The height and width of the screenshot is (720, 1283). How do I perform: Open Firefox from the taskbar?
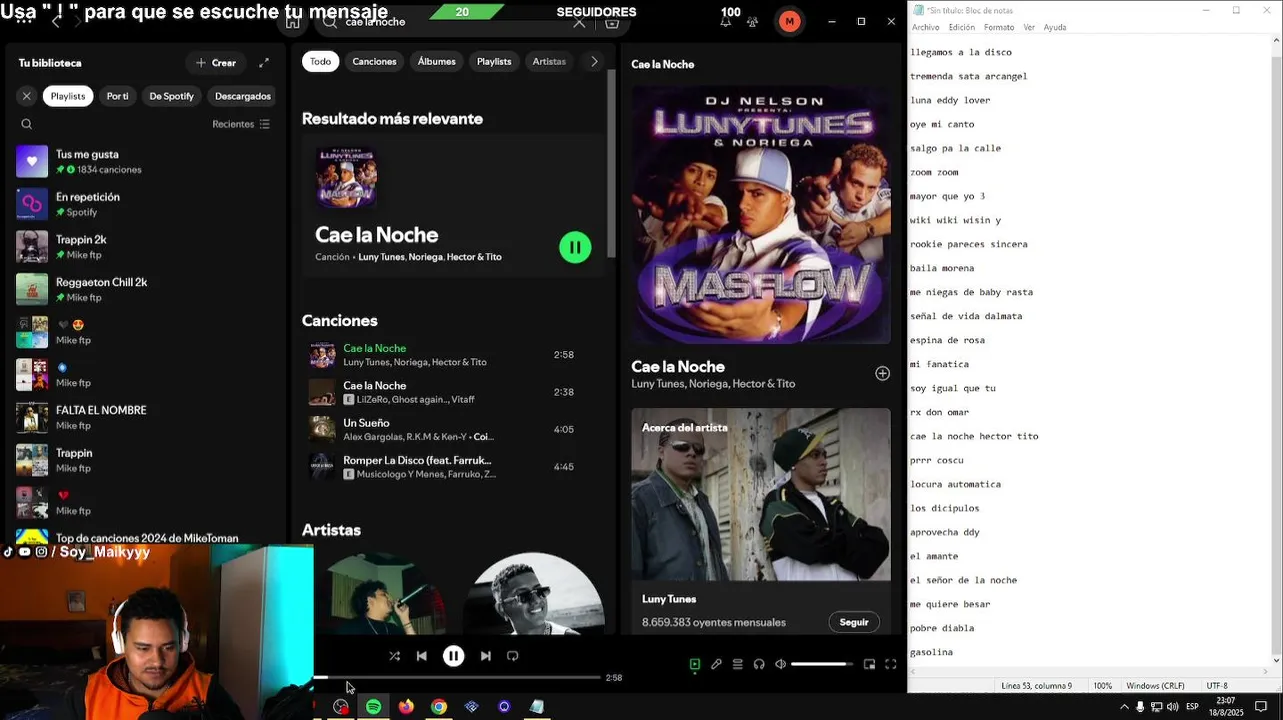(x=406, y=707)
